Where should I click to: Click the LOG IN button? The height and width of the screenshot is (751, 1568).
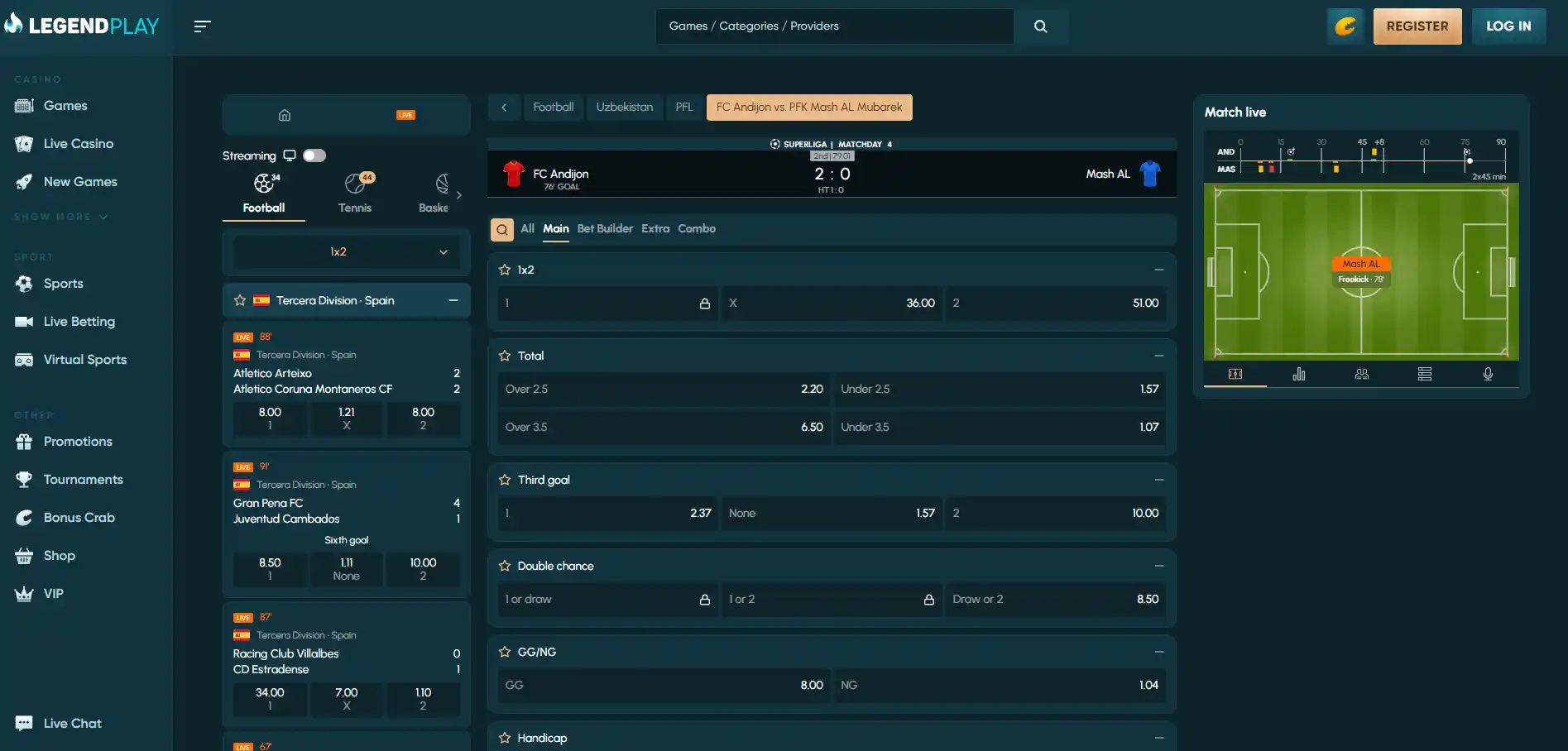coord(1508,26)
